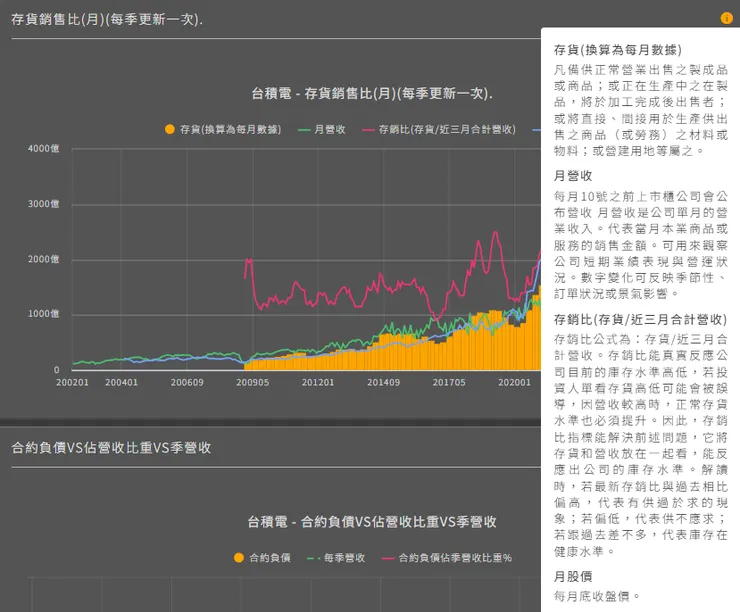740x612 pixels.
Task: Click the 200609 x-axis label
Action: tap(187, 382)
